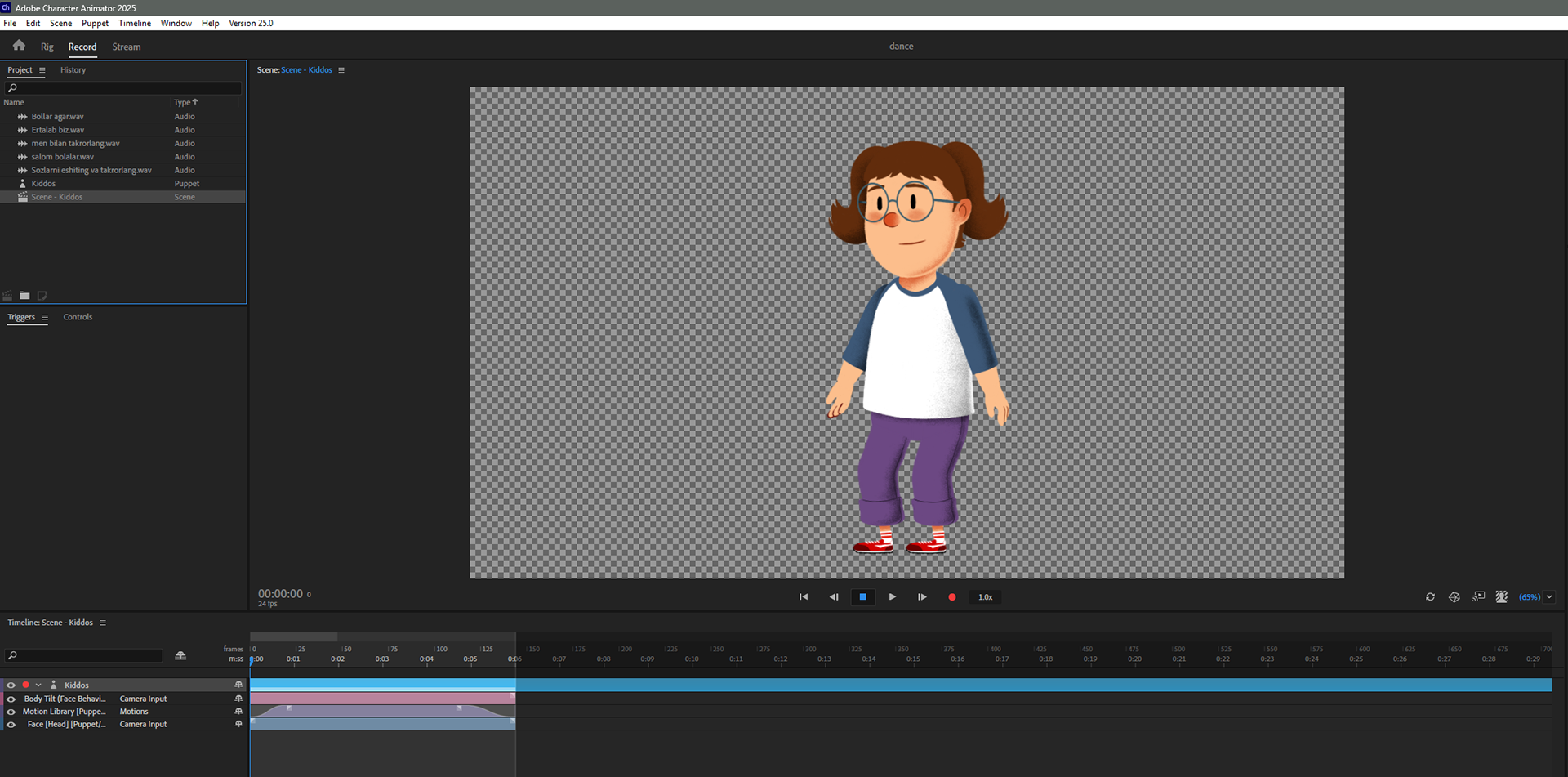Switch to the Triggers tab

tap(21, 317)
